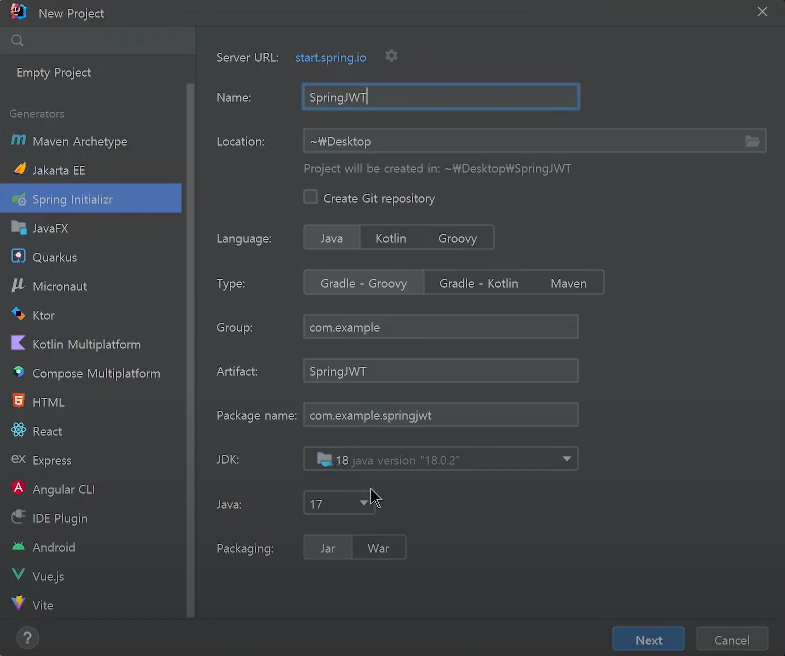
Task: Select Kotlin Multiplatform label in list
Action: 87,345
